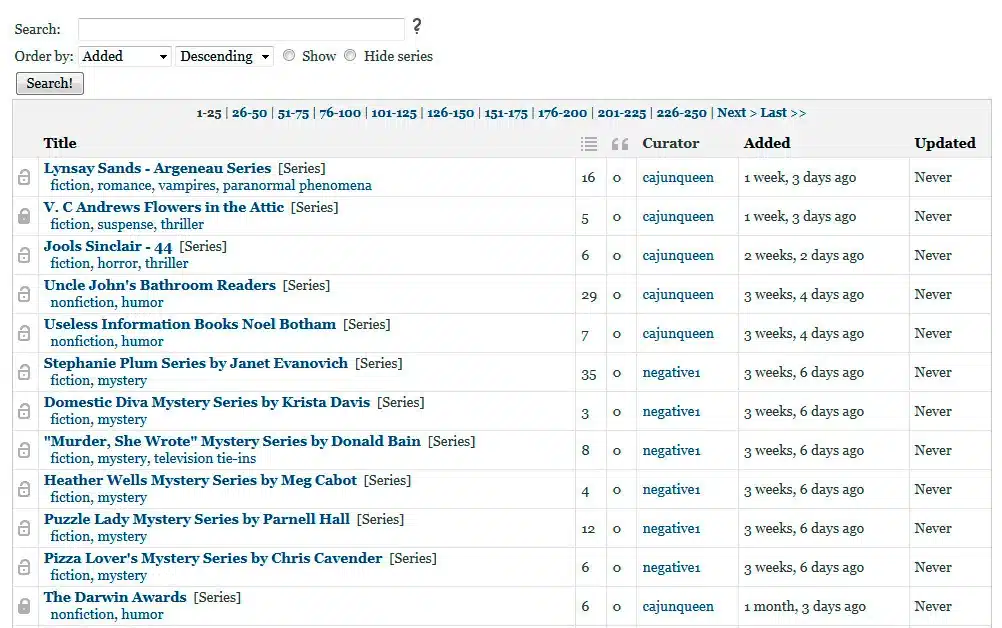1002x628 pixels.
Task: Click the horror tag under Jools Sinclair
Action: (x=117, y=263)
